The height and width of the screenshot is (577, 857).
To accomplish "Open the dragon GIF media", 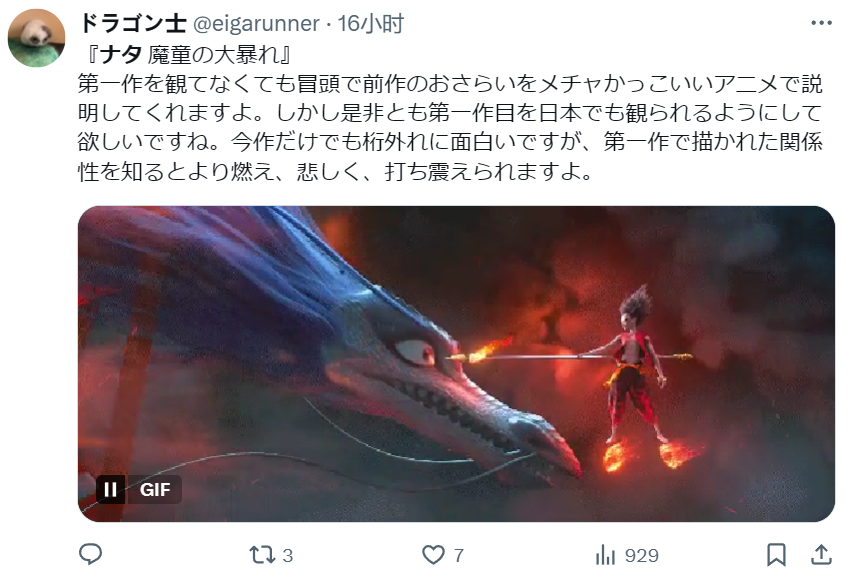I will [456, 364].
